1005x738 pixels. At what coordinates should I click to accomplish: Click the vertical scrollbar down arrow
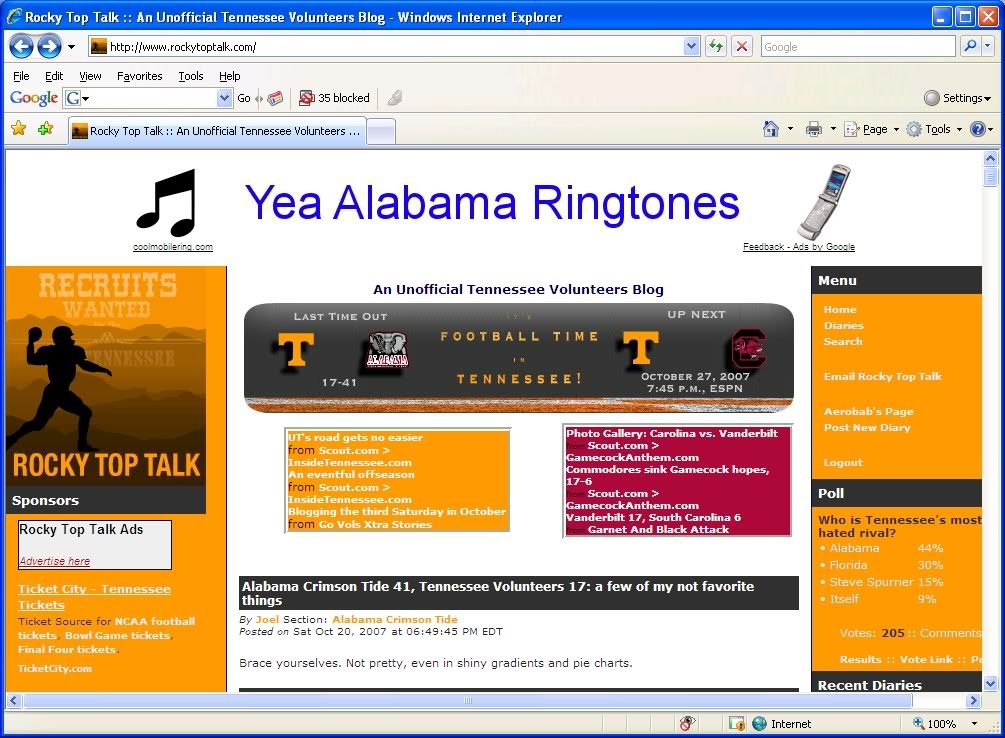[990, 683]
